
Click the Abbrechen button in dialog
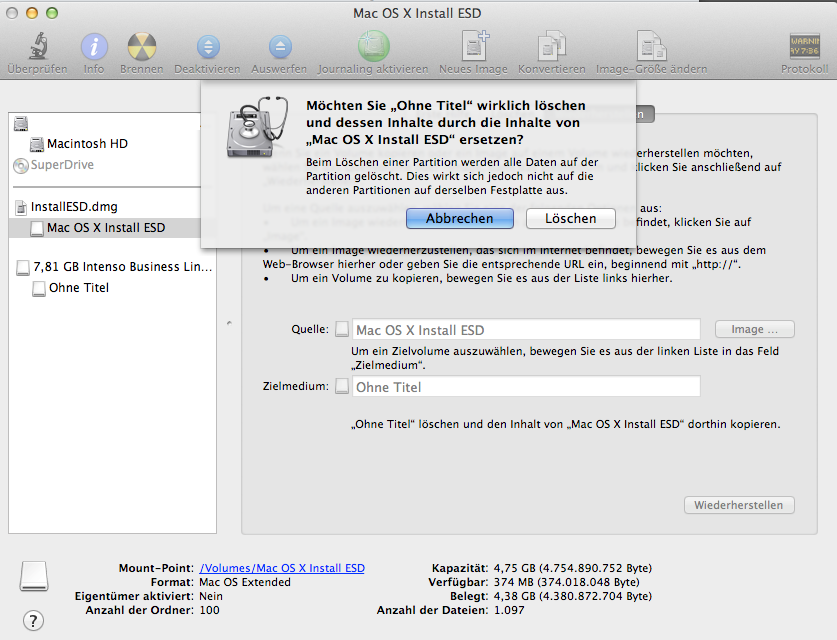[x=460, y=219]
